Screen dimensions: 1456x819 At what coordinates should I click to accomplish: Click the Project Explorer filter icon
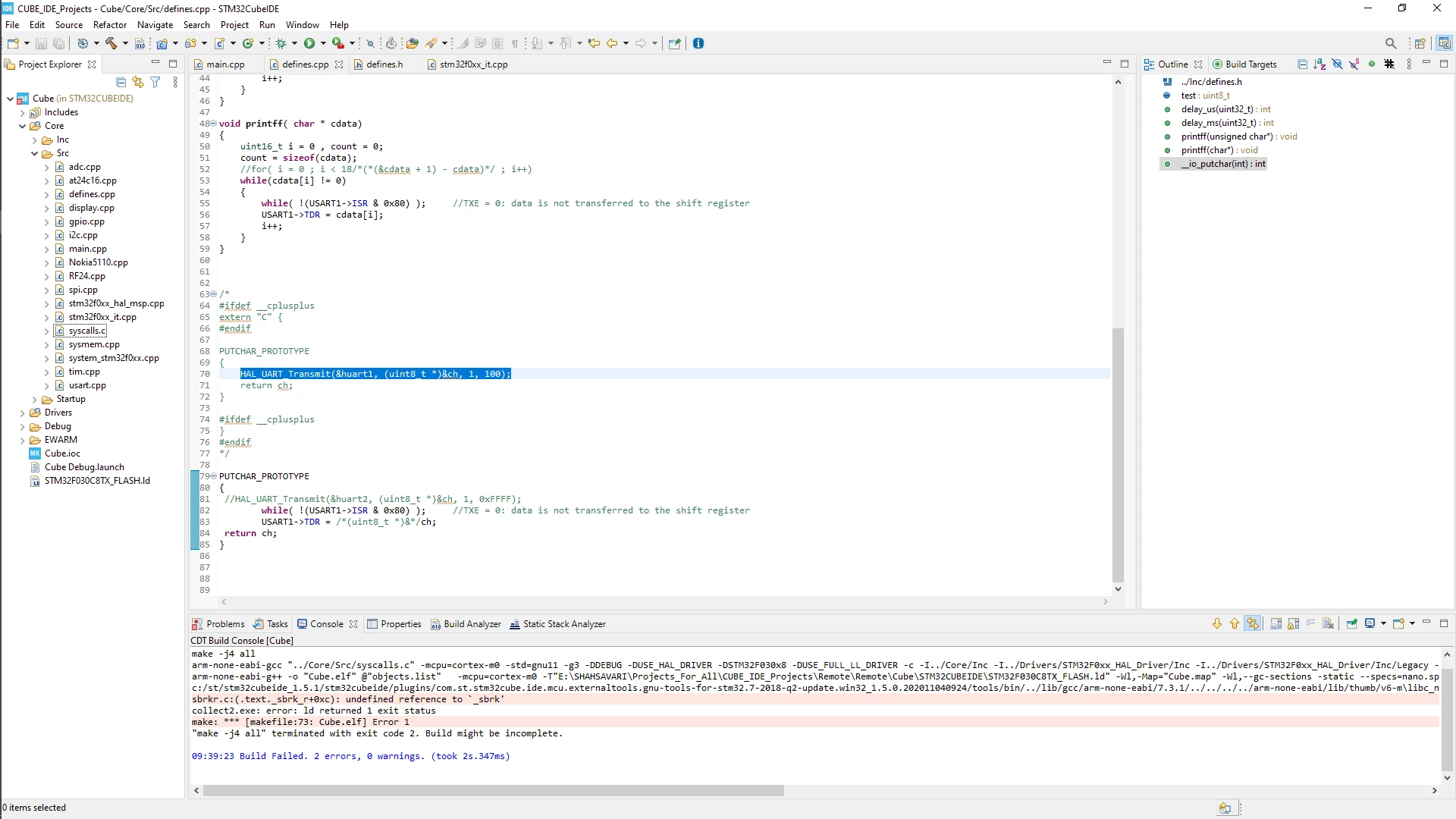(x=155, y=83)
